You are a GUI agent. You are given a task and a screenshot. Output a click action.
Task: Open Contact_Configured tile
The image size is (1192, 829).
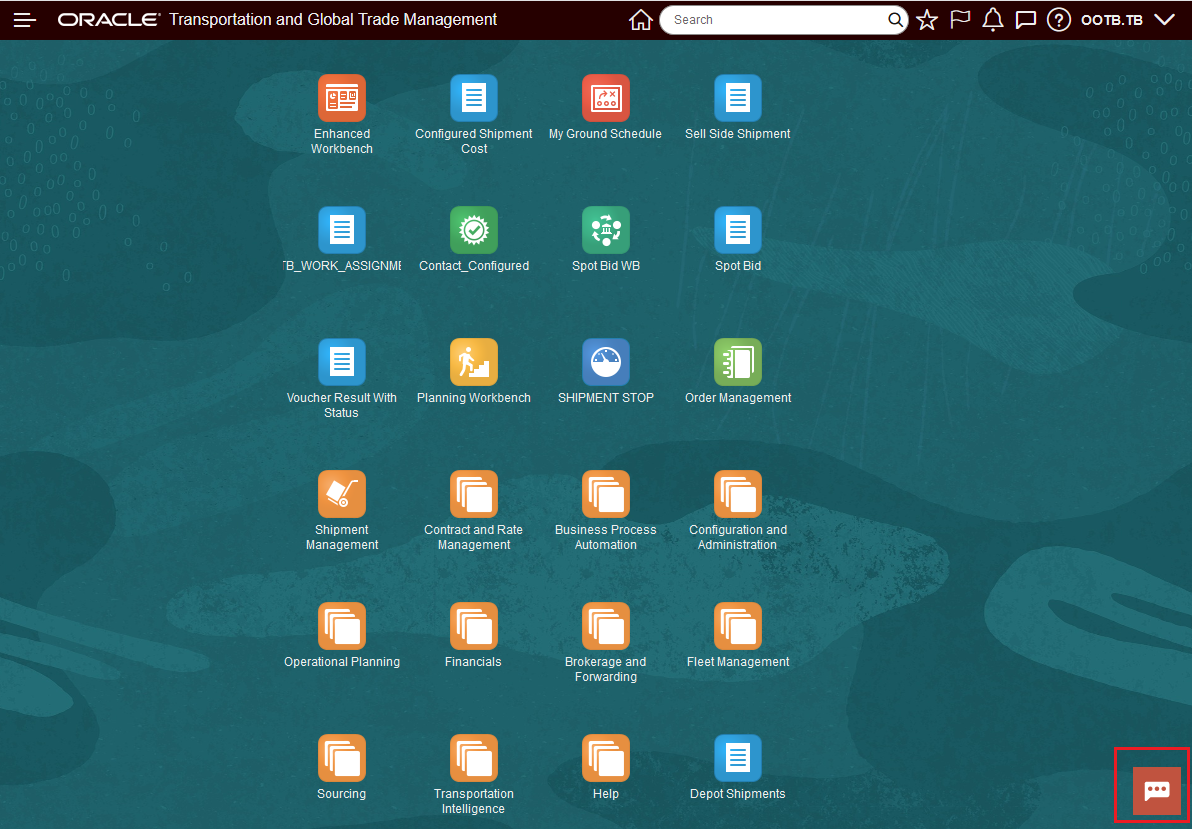click(x=474, y=230)
